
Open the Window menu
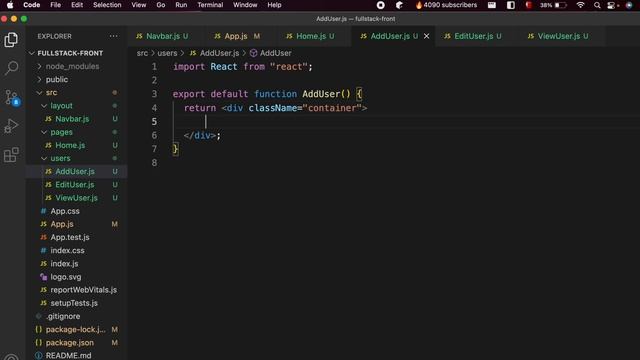point(245,5)
